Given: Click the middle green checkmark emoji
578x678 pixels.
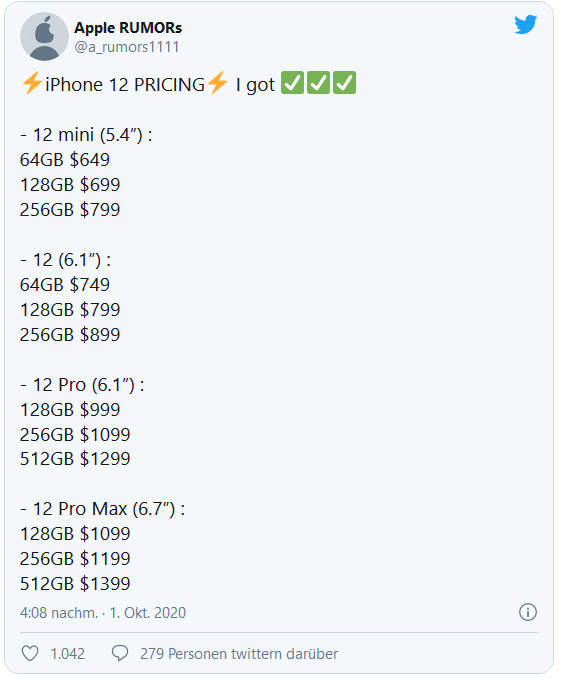Looking at the screenshot, I should coord(319,83).
